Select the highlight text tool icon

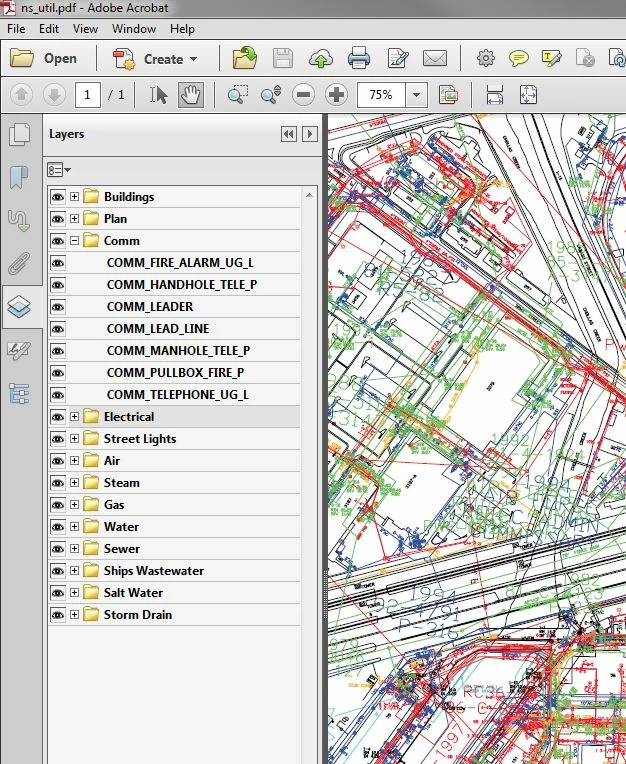click(551, 58)
